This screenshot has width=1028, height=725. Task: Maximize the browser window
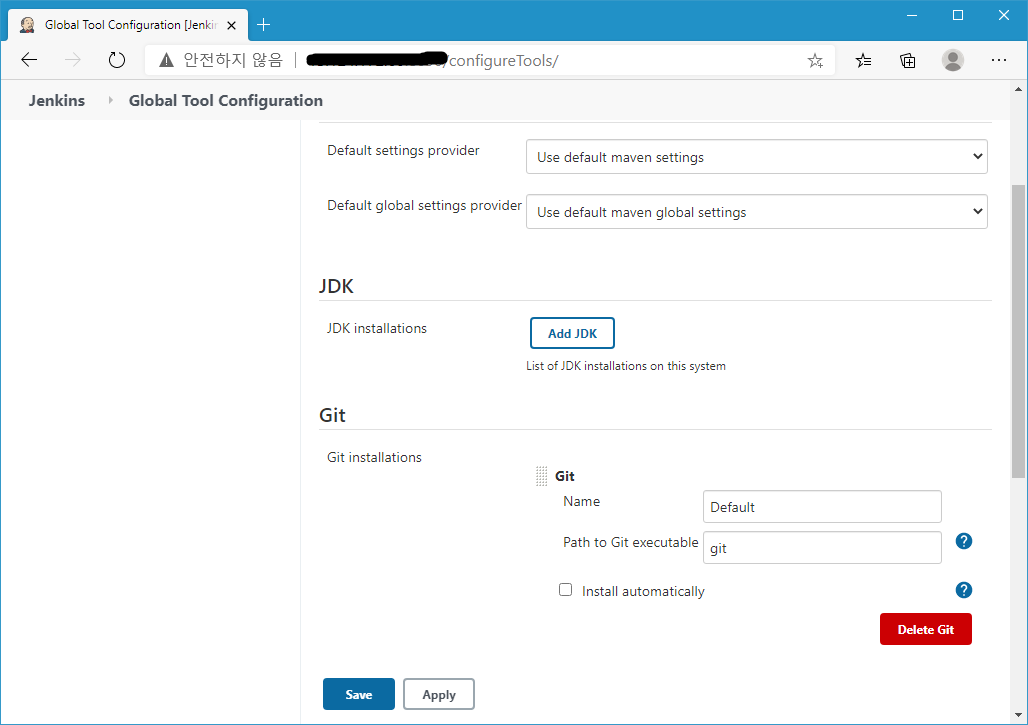click(958, 15)
